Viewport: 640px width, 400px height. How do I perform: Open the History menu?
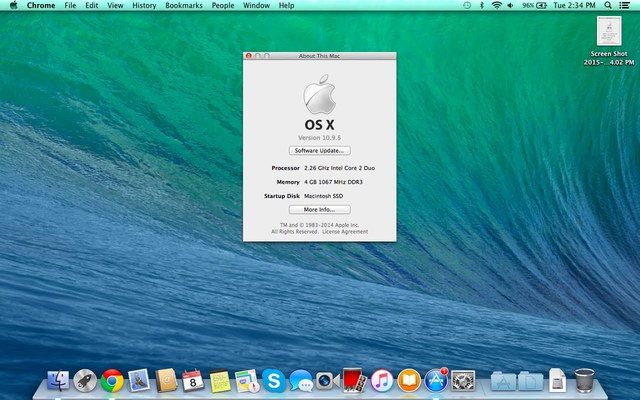click(x=144, y=5)
